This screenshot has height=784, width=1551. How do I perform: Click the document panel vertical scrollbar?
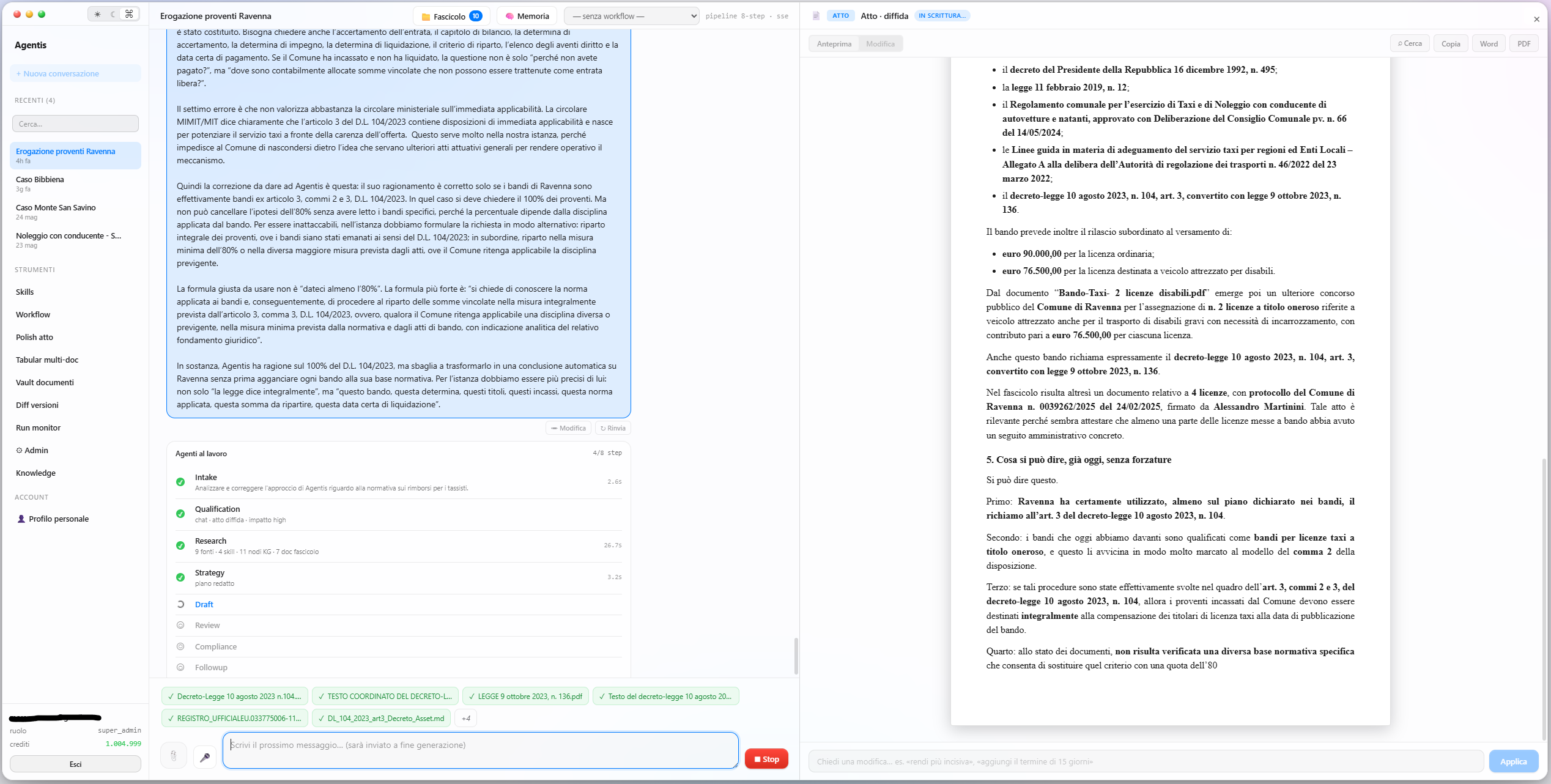(x=1544, y=599)
